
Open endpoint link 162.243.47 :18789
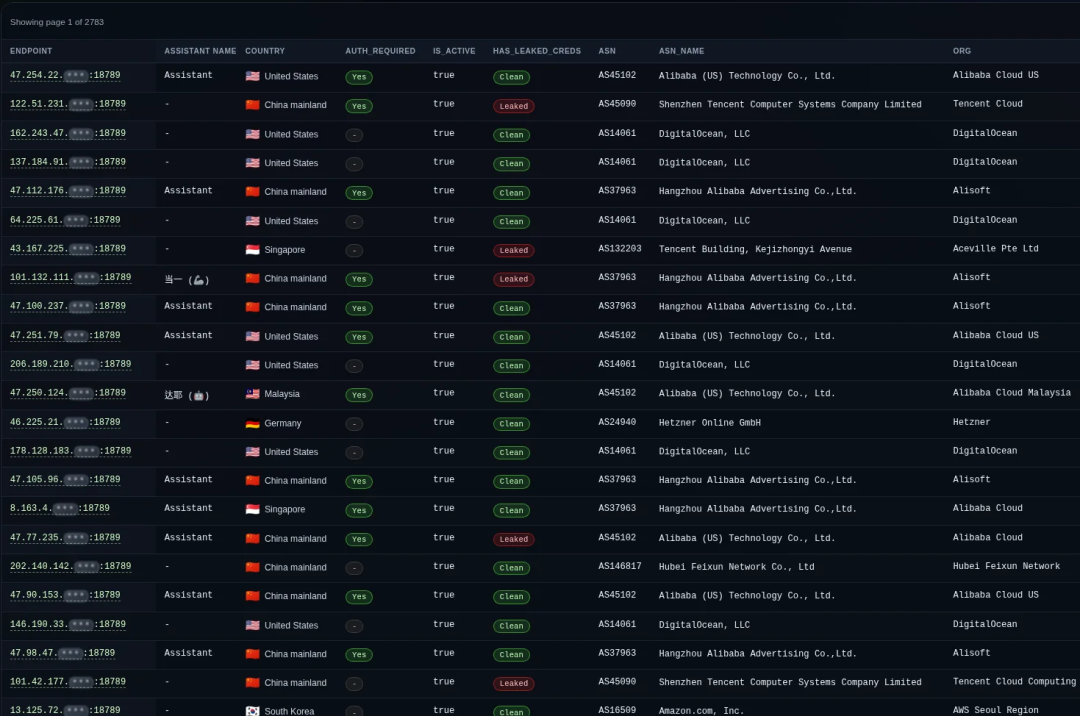pos(68,133)
